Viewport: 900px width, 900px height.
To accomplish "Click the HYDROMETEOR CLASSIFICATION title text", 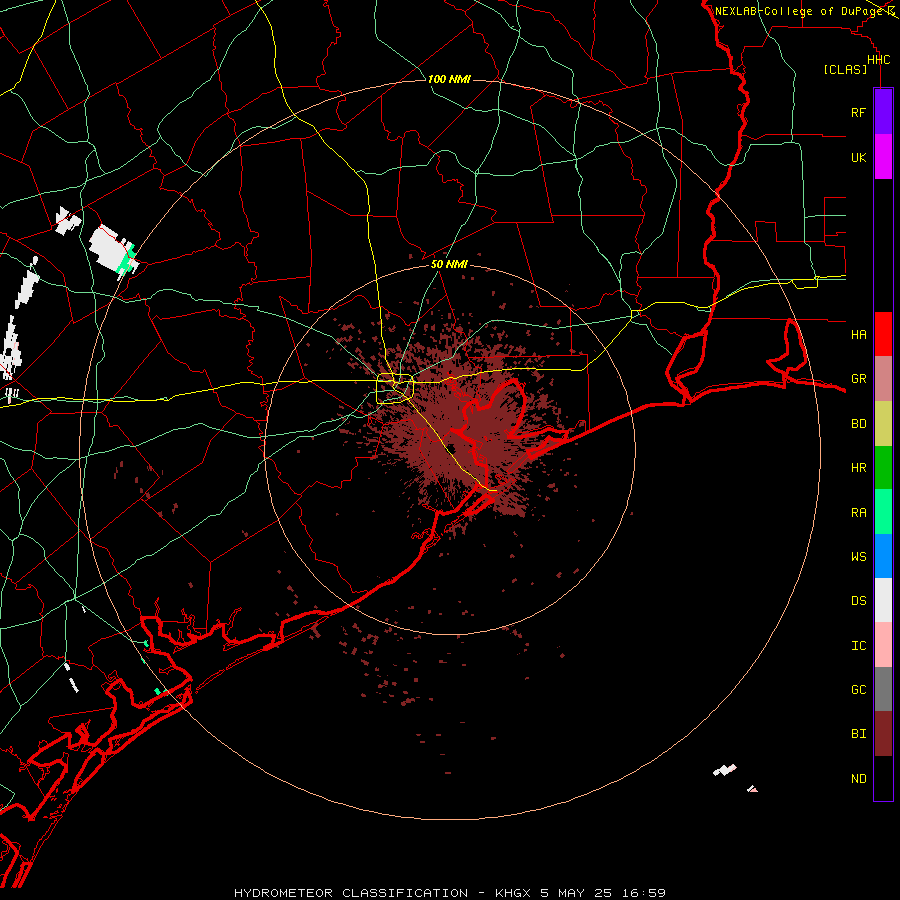I will pos(351,893).
